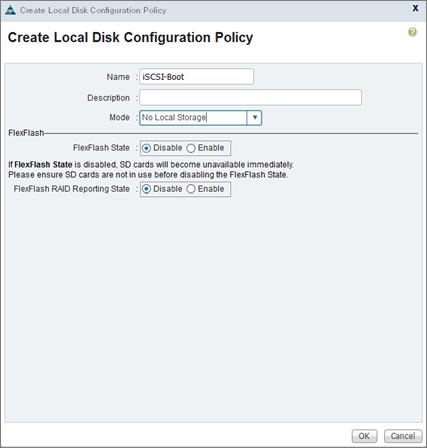This screenshot has width=427, height=448.
Task: Click the triangular logo icon in title bar
Action: pos(10,10)
